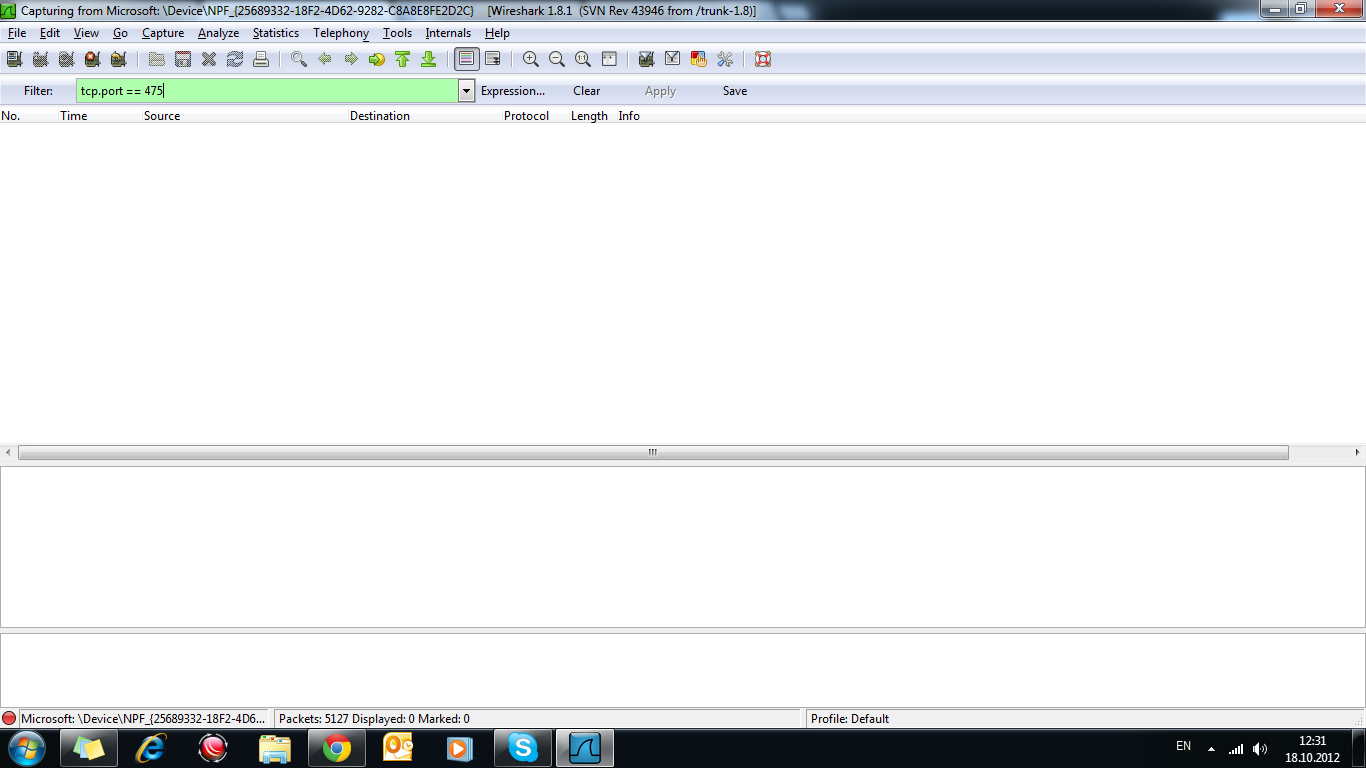Save the current filter

(x=735, y=91)
